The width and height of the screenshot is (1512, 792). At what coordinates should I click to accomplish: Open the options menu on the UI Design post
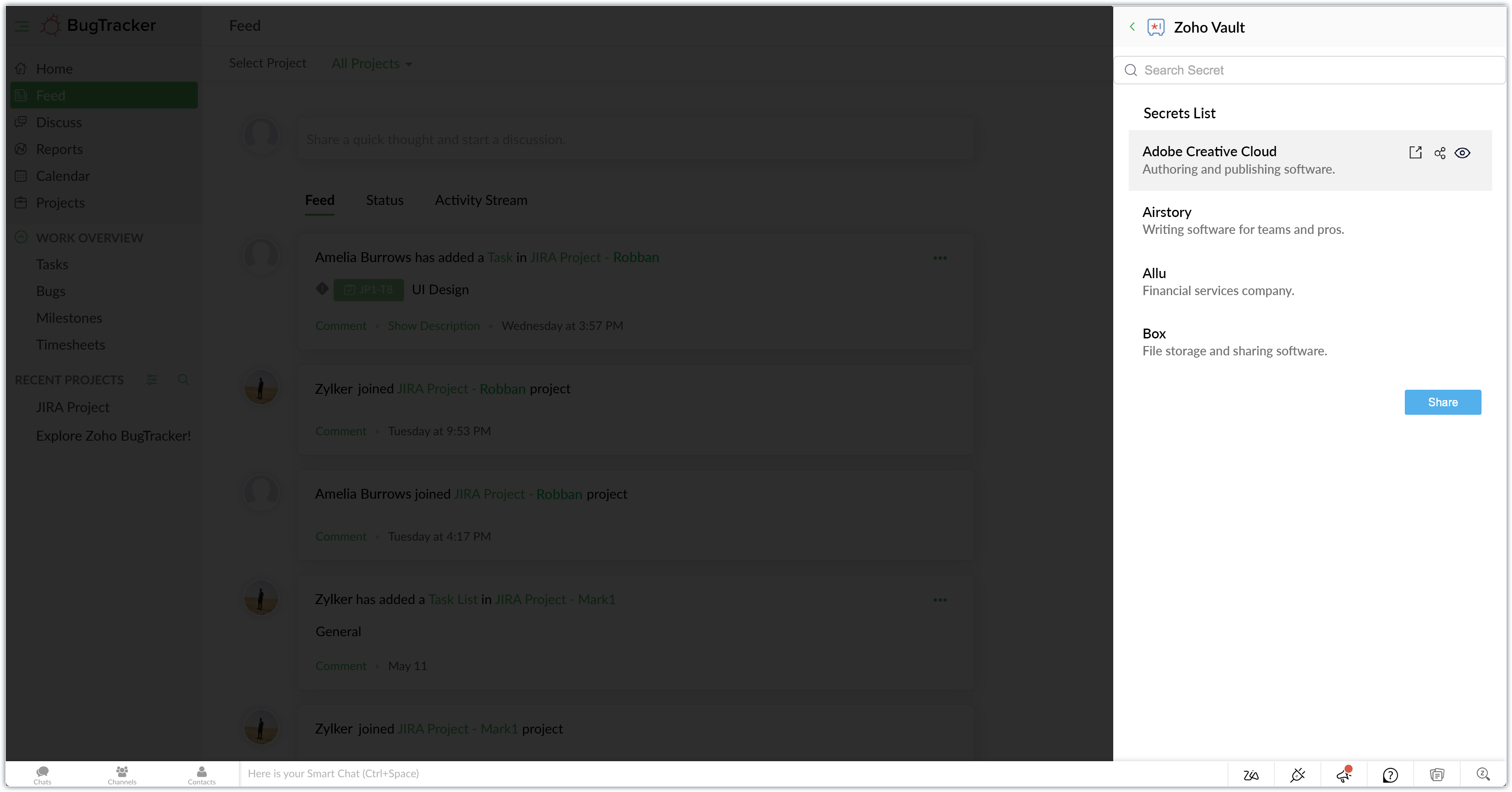[940, 258]
